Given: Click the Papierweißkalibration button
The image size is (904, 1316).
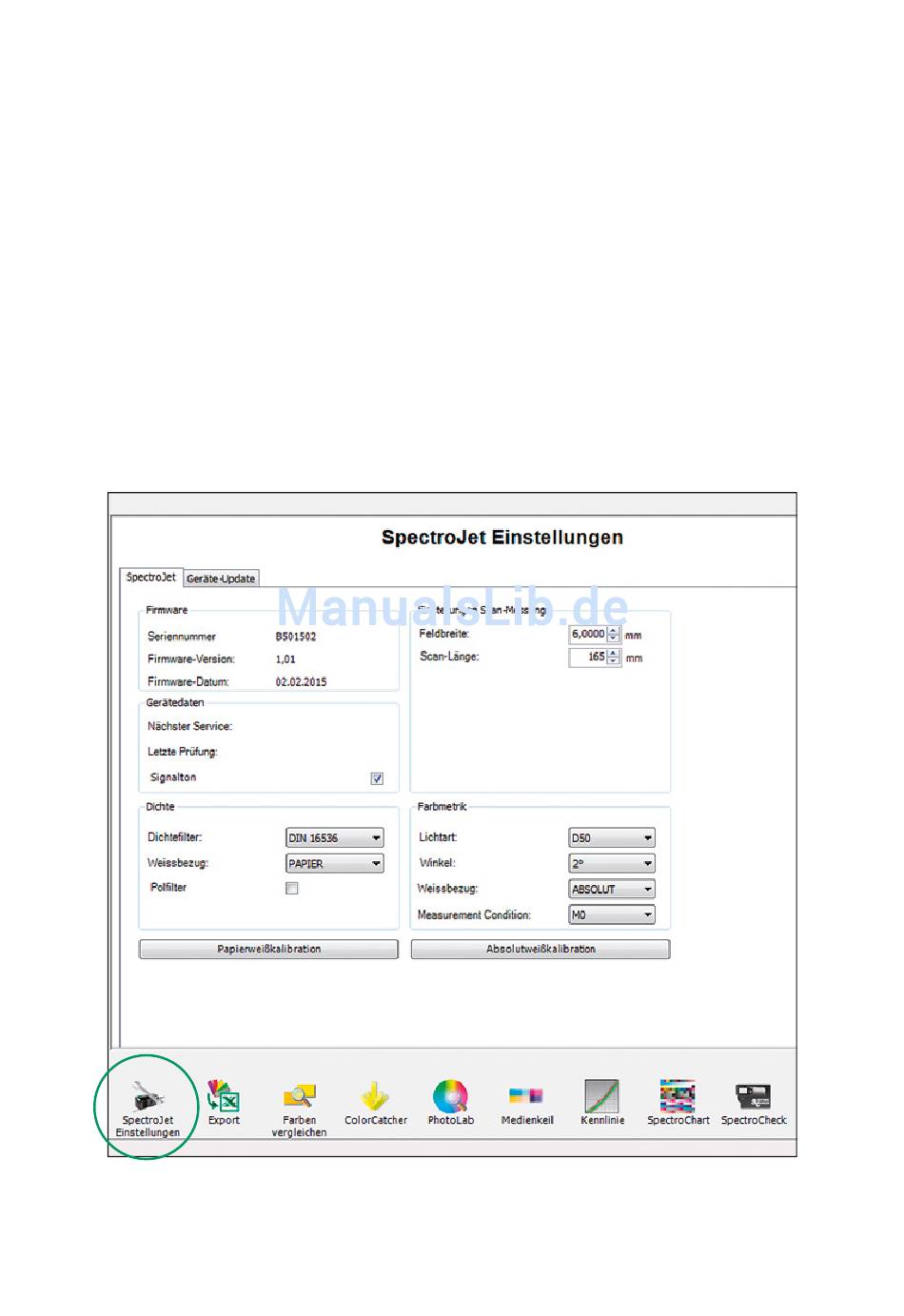Looking at the screenshot, I should pos(268,950).
